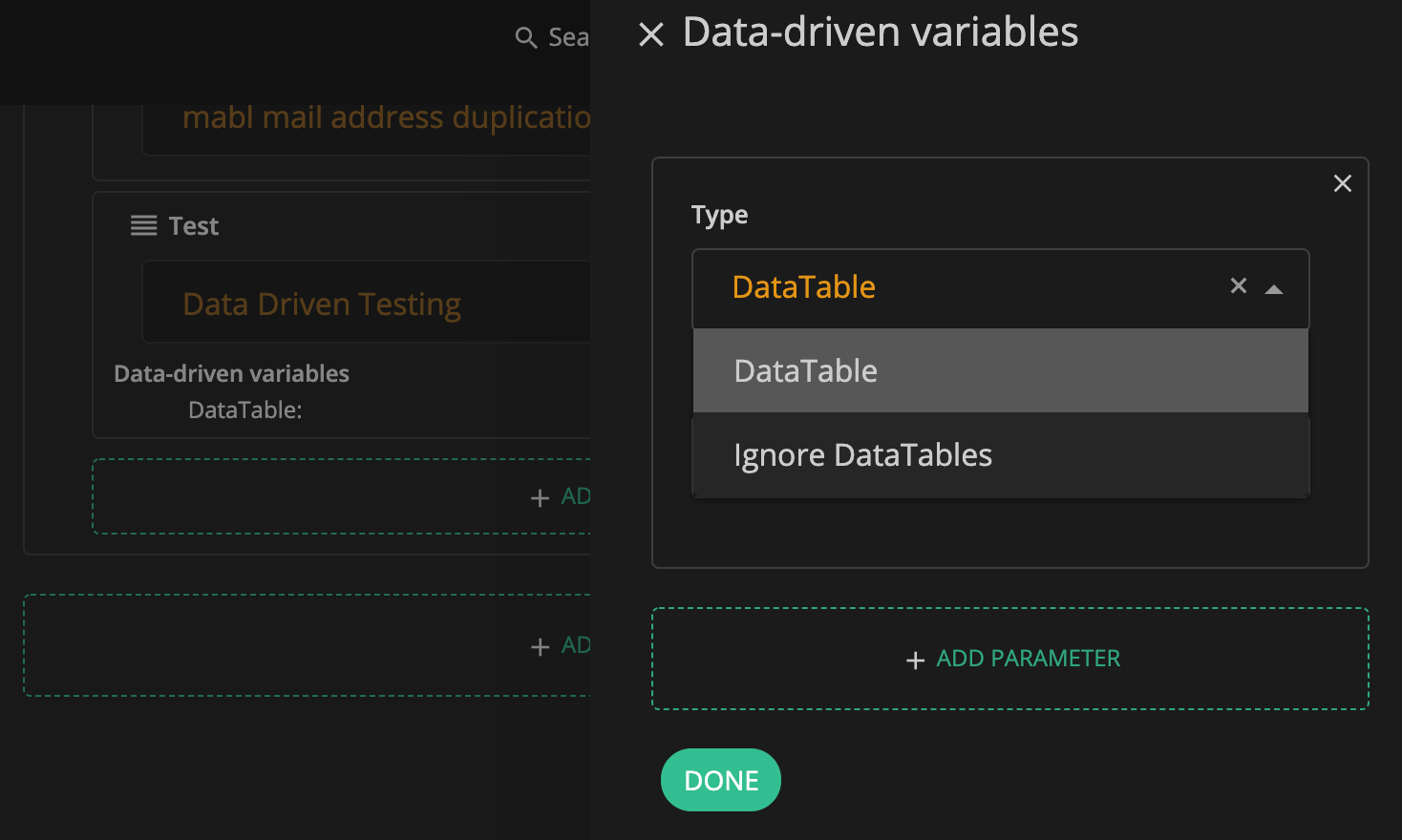
Task: Select the Data Driven Testing test
Action: 322,304
